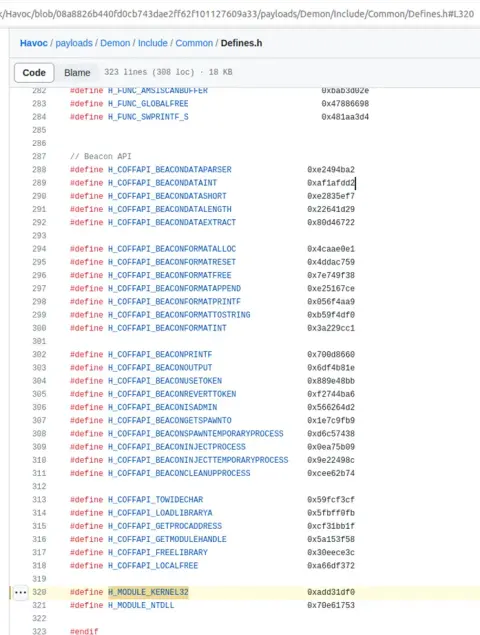Click H_COFFAPI_BEACONGETSPAWNTO symbol

[170, 420]
